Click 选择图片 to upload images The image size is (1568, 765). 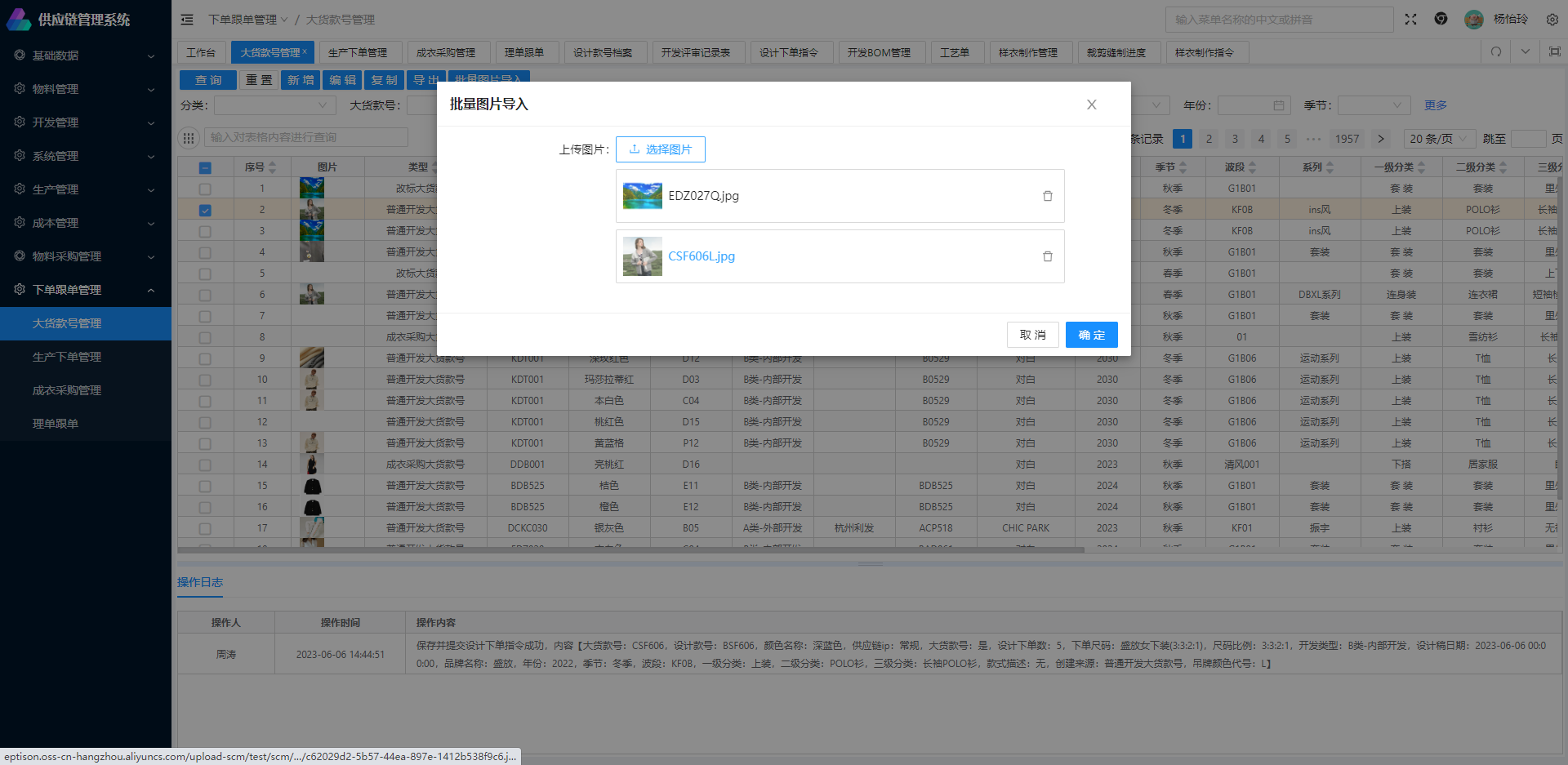pos(660,149)
